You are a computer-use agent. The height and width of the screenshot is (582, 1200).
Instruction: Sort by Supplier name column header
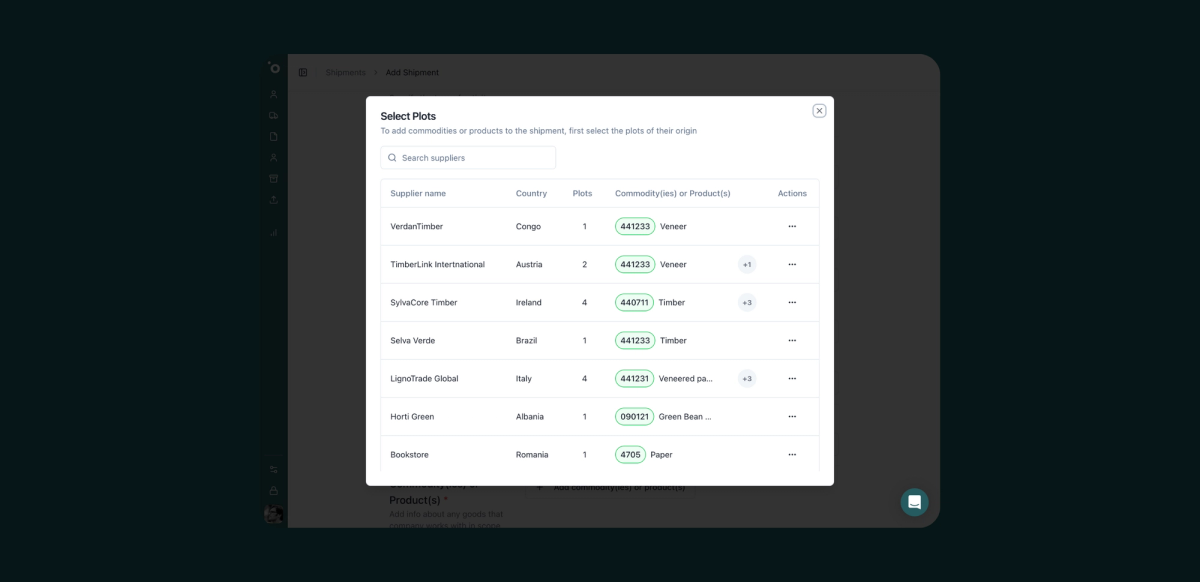click(418, 193)
